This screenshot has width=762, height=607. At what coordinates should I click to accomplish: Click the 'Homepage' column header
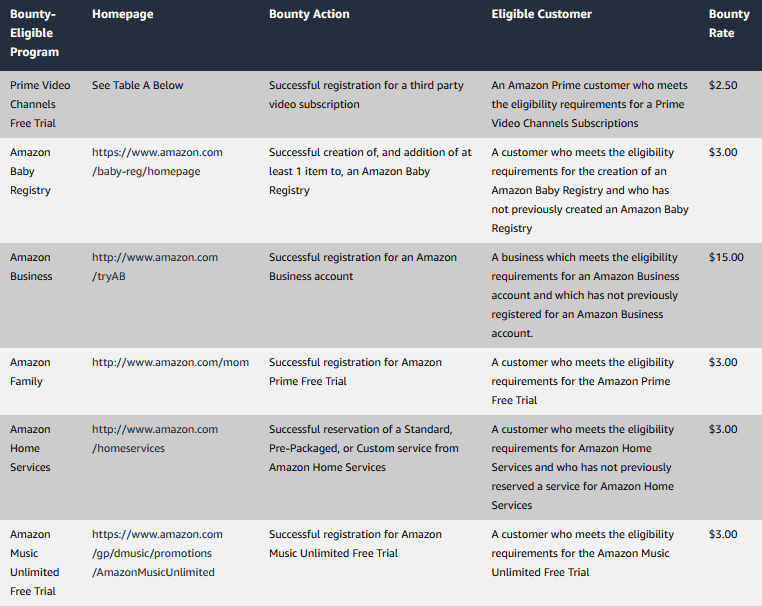point(122,14)
